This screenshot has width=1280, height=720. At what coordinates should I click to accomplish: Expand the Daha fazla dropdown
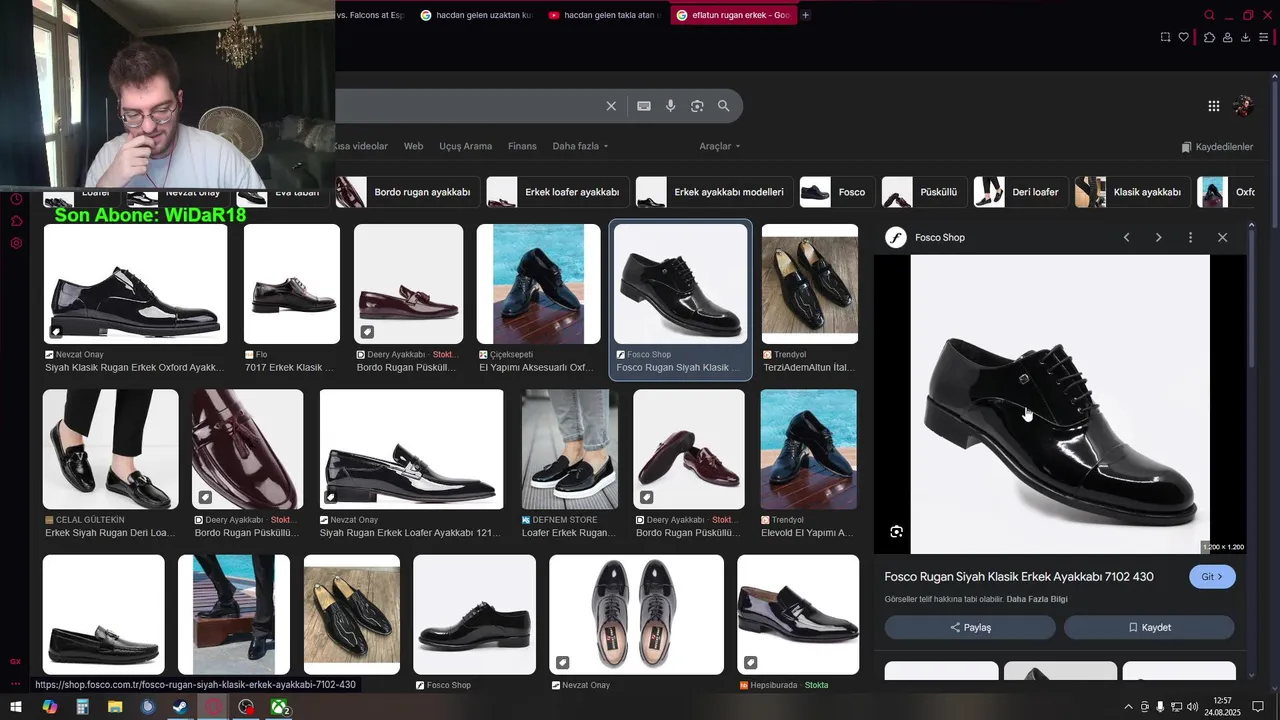pos(580,146)
